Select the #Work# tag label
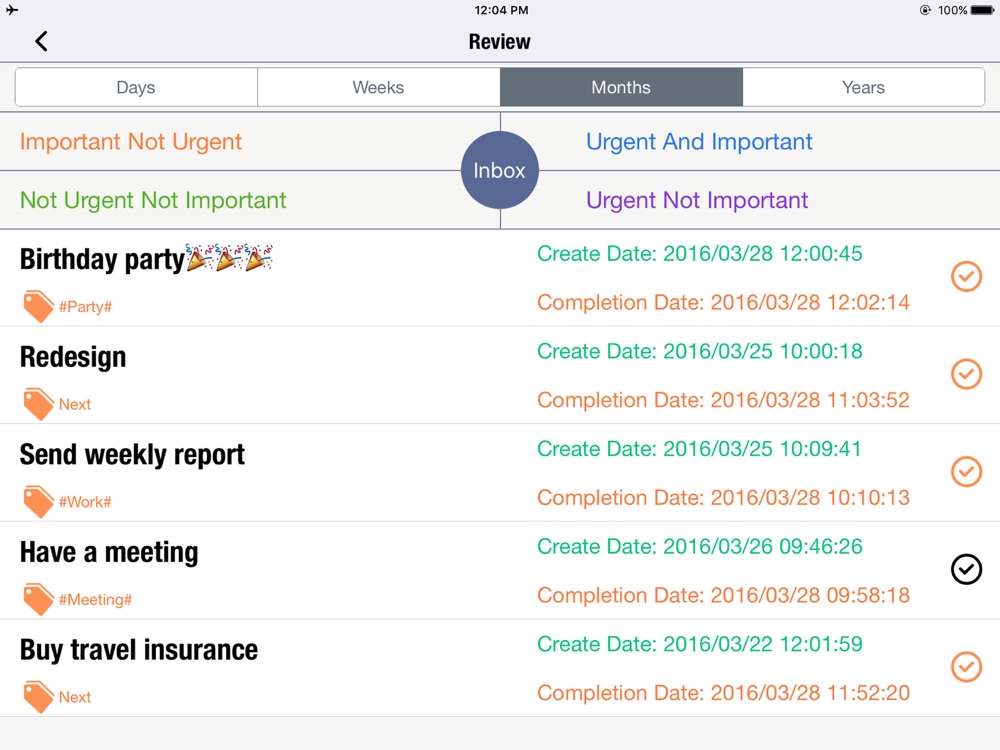Viewport: 1000px width, 750px height. click(85, 502)
